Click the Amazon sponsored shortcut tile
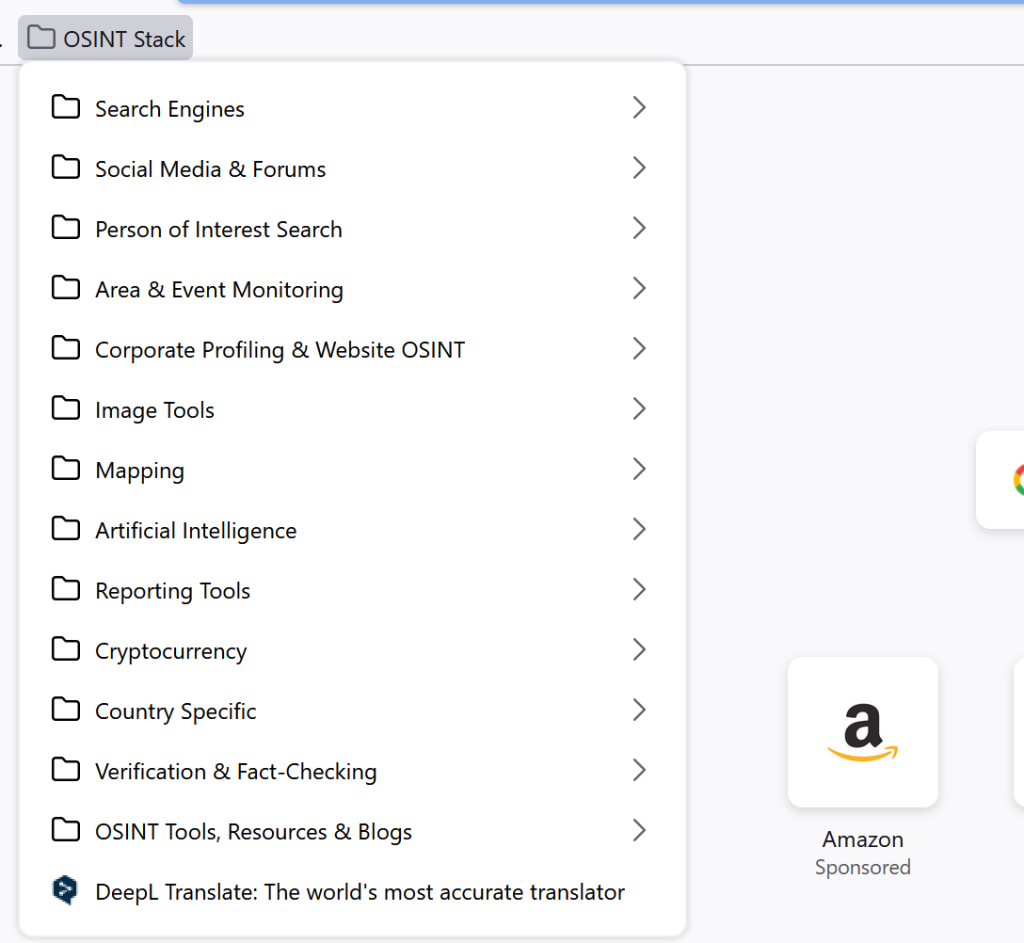The width and height of the screenshot is (1024, 943). click(x=863, y=732)
